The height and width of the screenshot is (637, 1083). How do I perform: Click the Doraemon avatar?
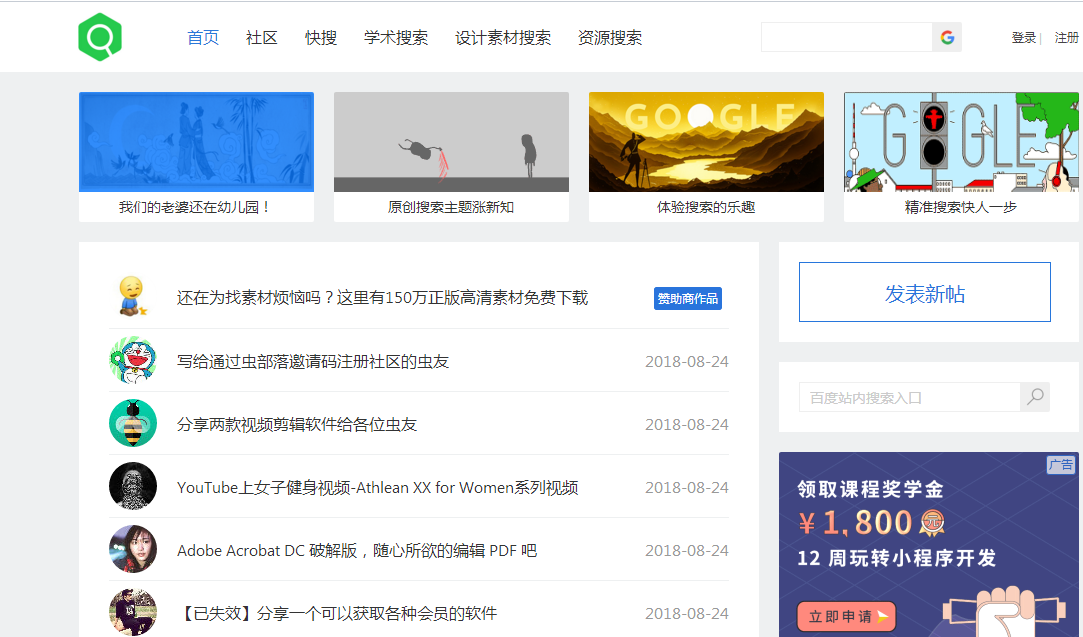click(x=133, y=360)
